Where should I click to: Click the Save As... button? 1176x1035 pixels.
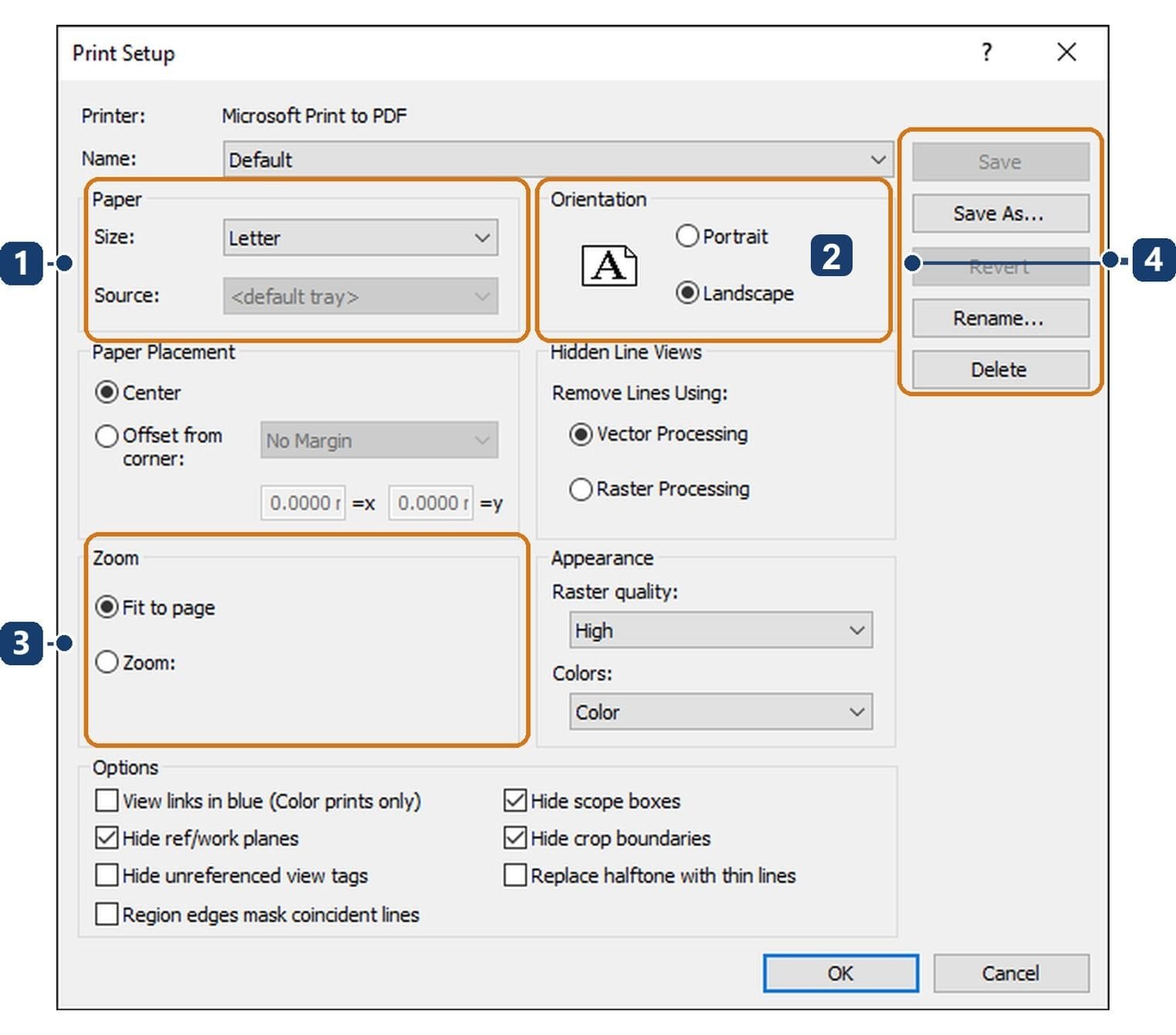coord(1000,213)
